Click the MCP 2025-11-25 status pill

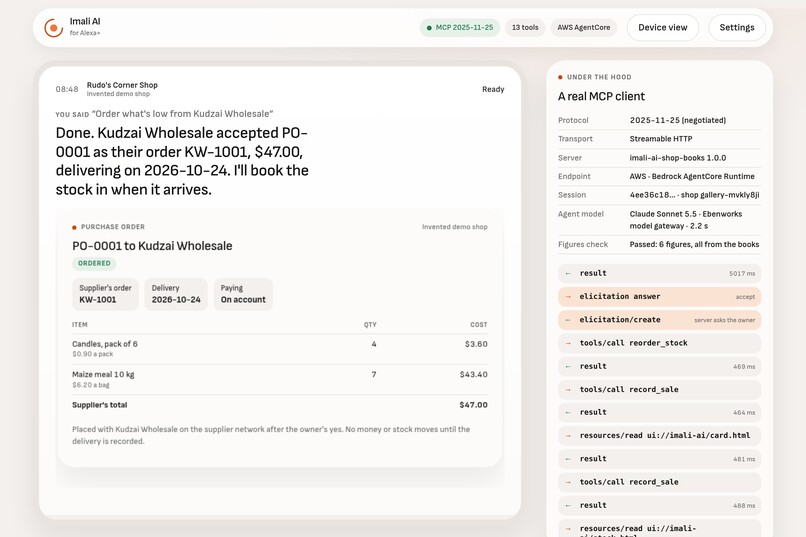(x=460, y=28)
